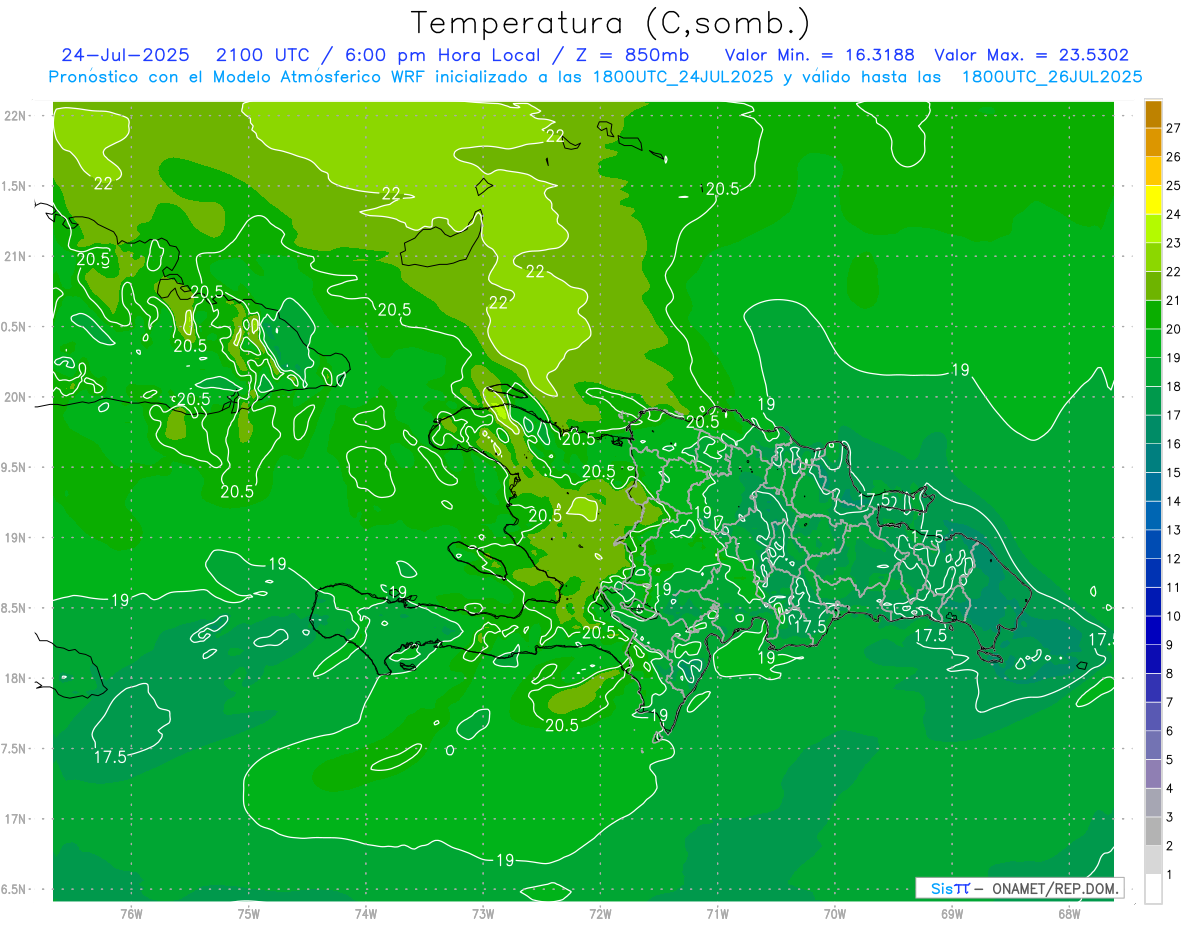Click the 68W longitude axis label
The image size is (1200, 927).
tap(1069, 913)
